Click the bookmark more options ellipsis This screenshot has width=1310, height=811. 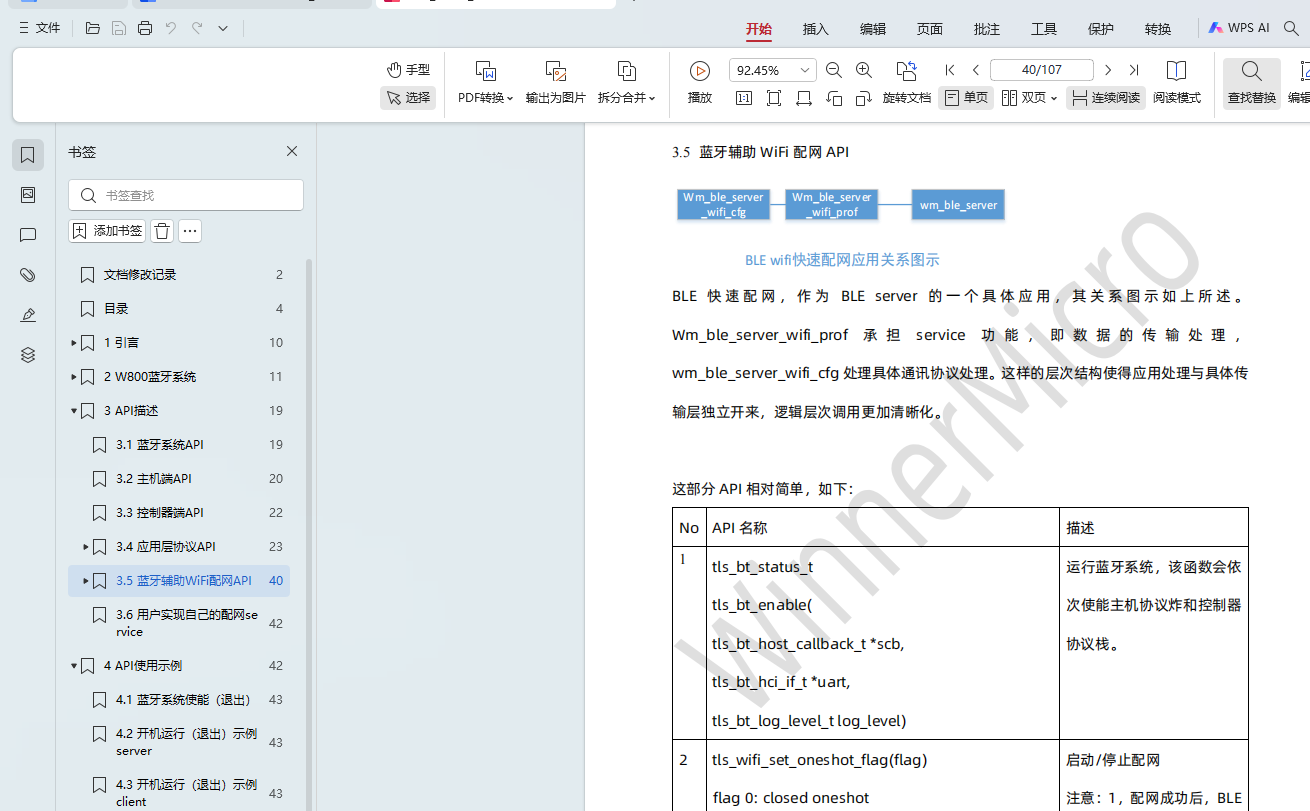click(x=190, y=231)
